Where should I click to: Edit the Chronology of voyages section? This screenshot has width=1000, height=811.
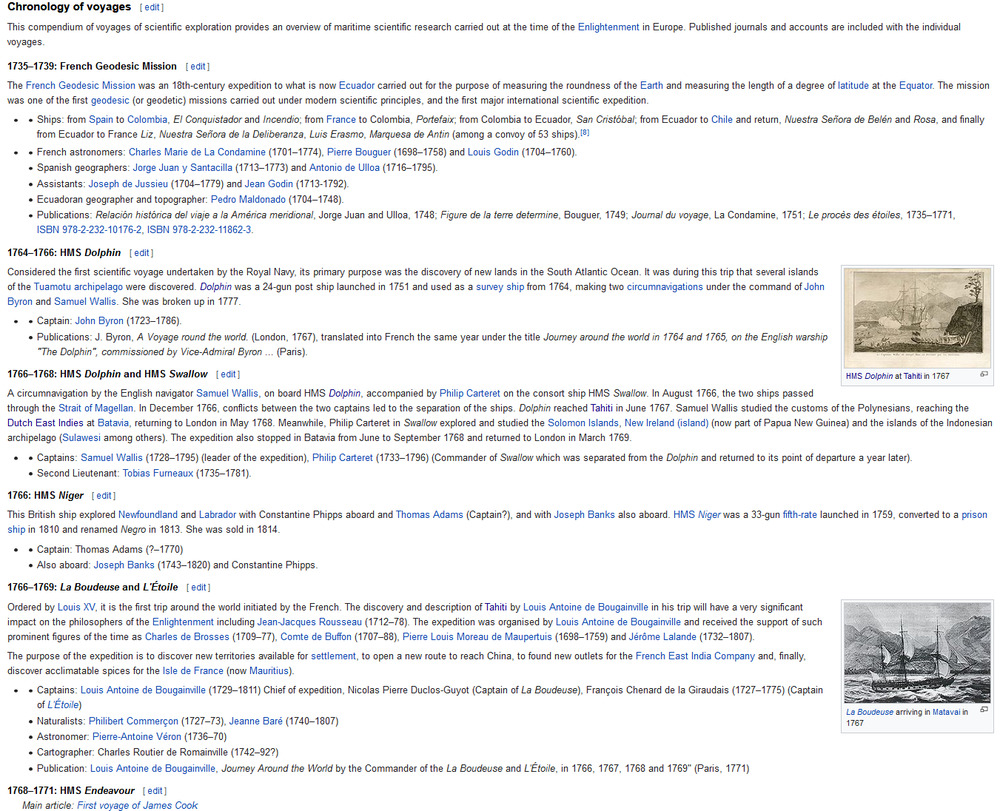point(152,8)
